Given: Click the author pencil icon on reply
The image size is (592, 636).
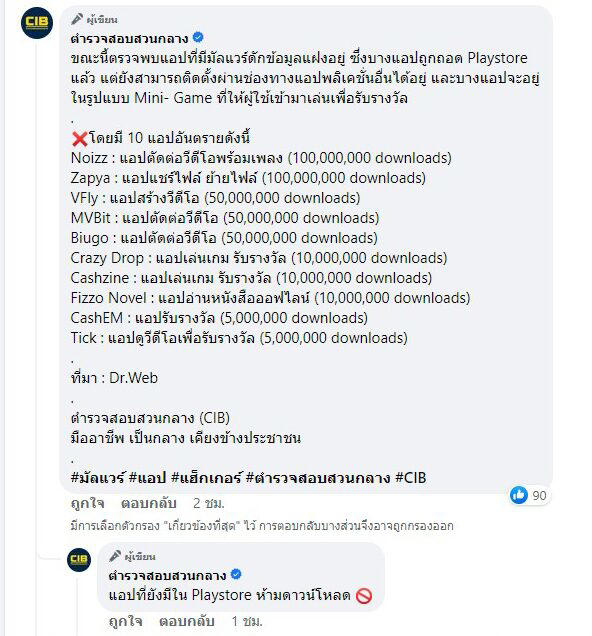Looking at the screenshot, I should coord(115,556).
